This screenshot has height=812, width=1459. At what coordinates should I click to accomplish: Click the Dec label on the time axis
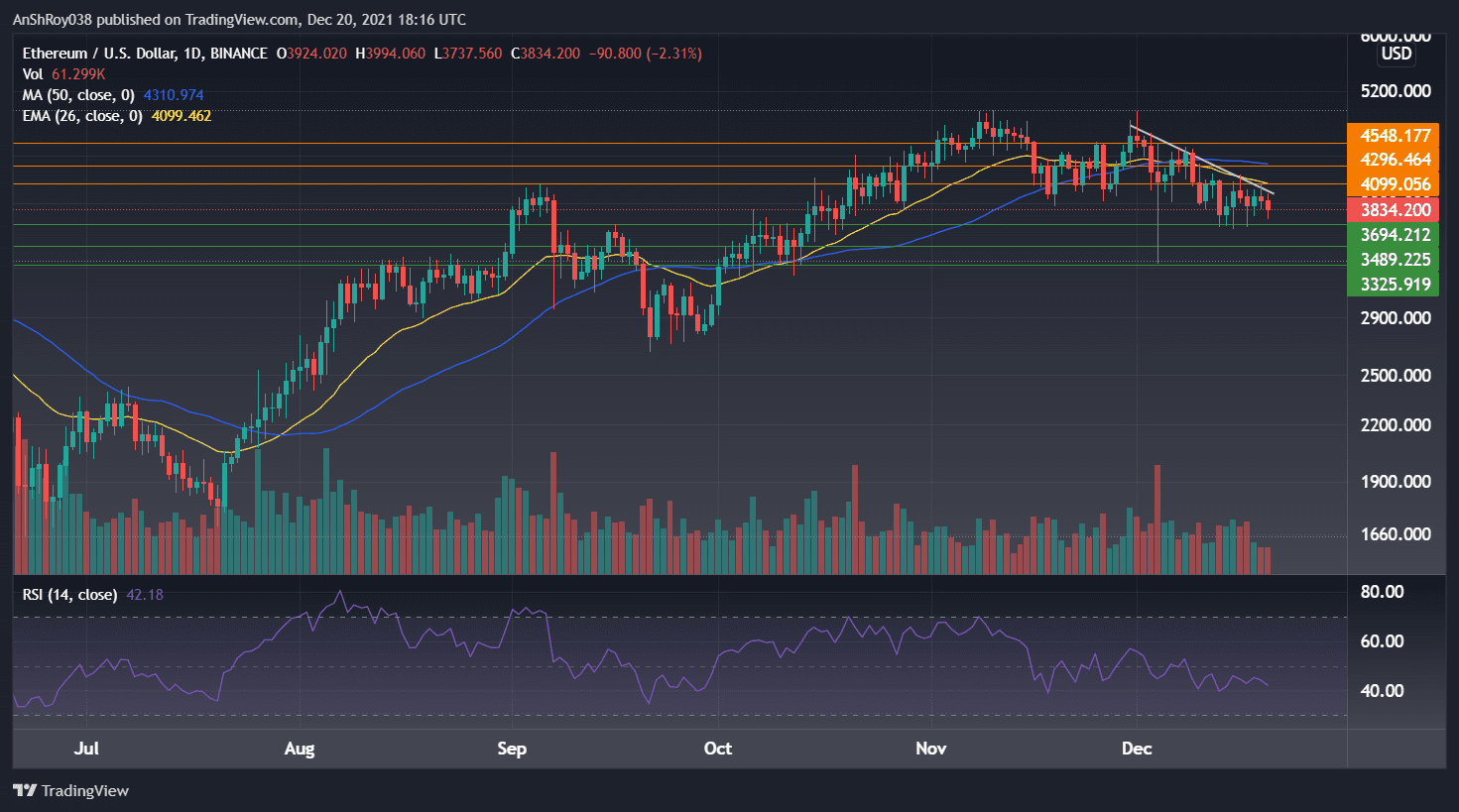(x=1137, y=750)
